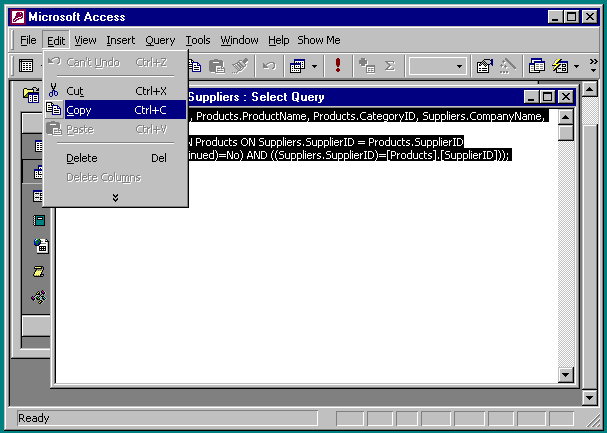
Task: Select the Macros scroll icon in sidebar
Action: click(x=39, y=272)
